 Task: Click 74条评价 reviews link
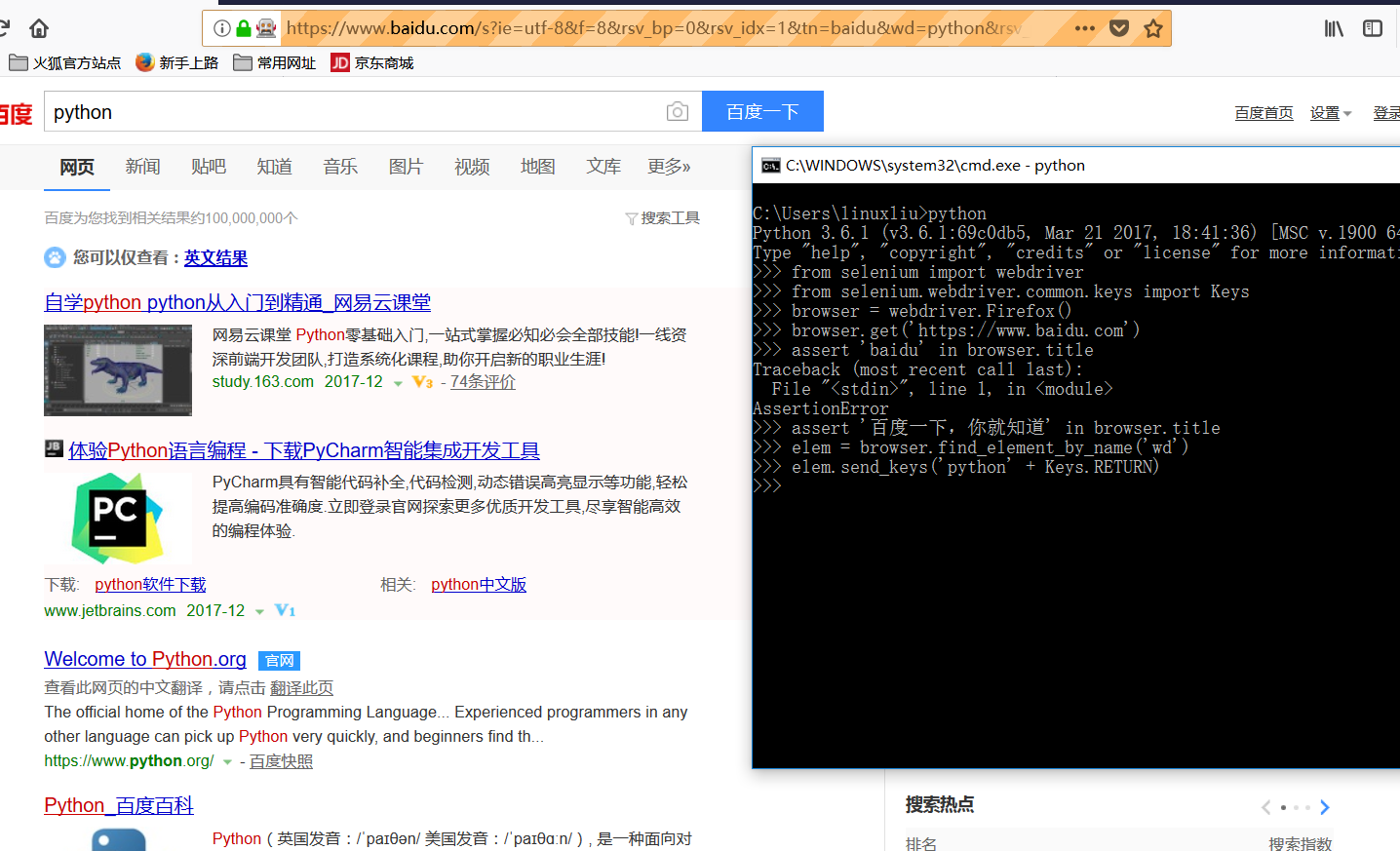[483, 382]
